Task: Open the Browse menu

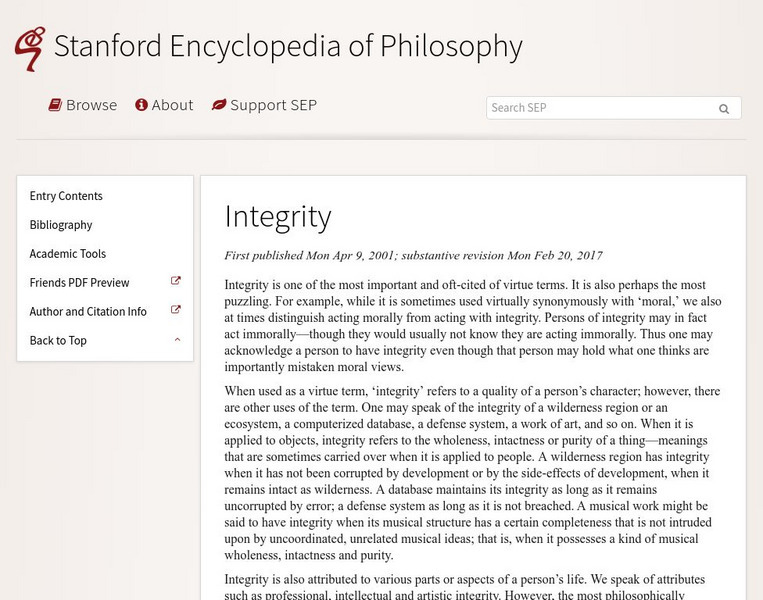Action: (91, 105)
